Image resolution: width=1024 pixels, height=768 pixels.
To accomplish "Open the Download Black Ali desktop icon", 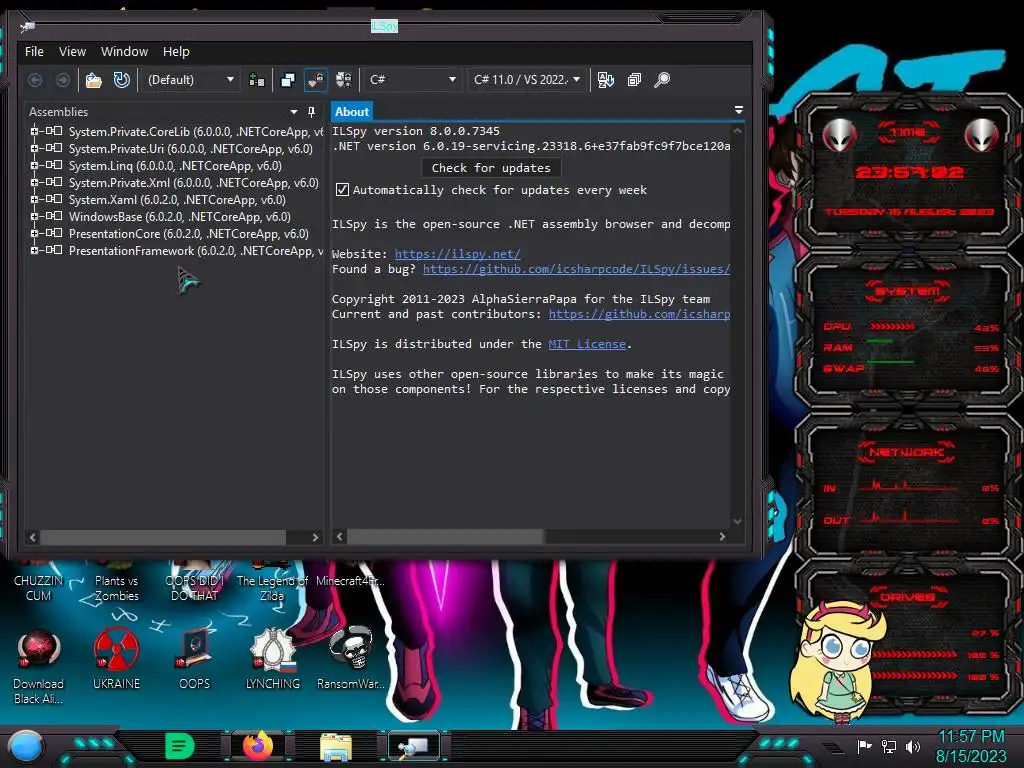I will (39, 666).
